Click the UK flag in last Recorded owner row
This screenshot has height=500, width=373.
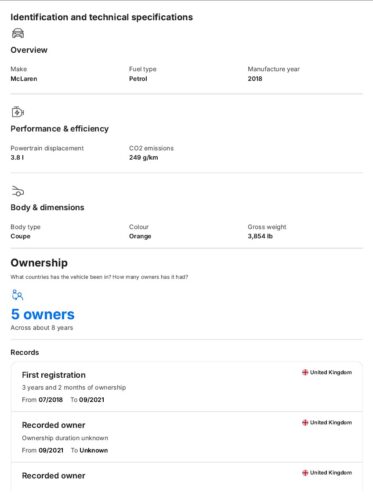click(x=305, y=473)
